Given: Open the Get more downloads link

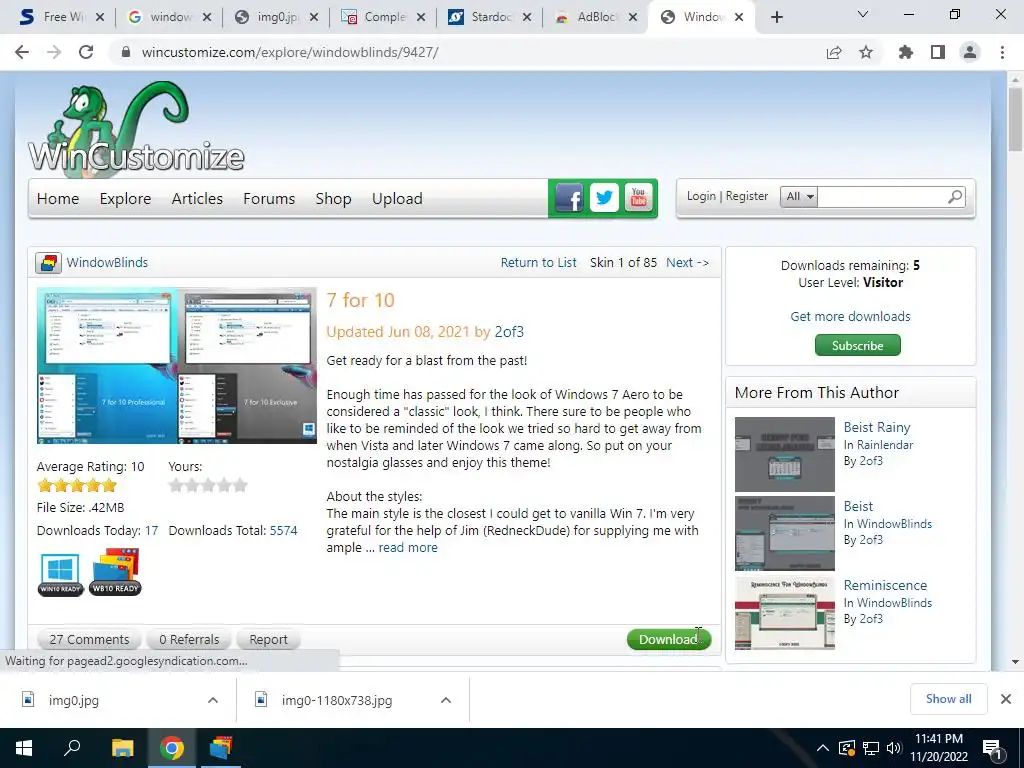Looking at the screenshot, I should pos(850,316).
